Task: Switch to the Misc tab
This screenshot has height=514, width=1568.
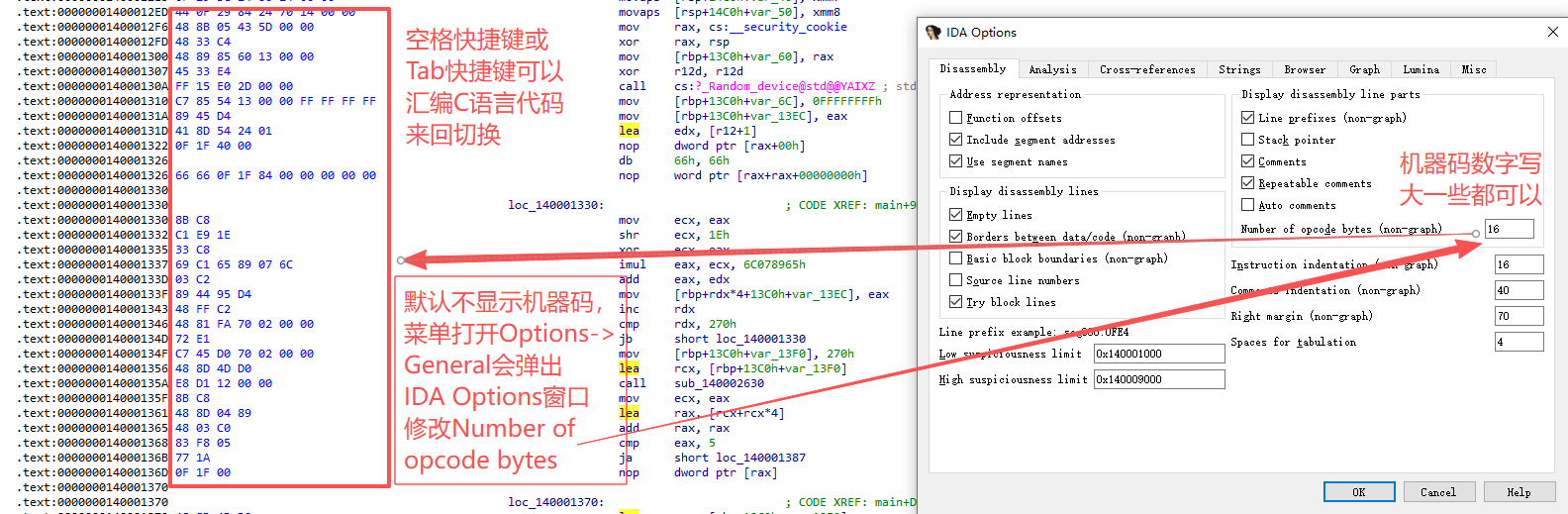Action: (x=1474, y=69)
